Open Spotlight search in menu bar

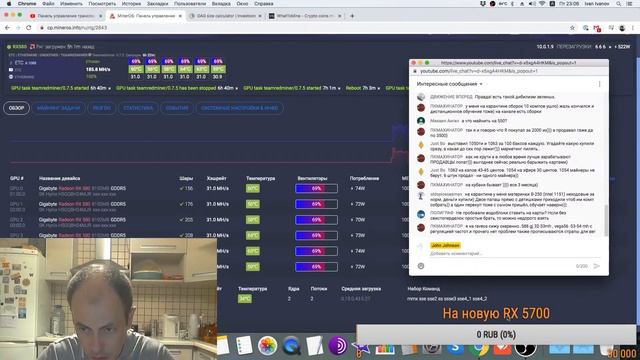(619, 4)
